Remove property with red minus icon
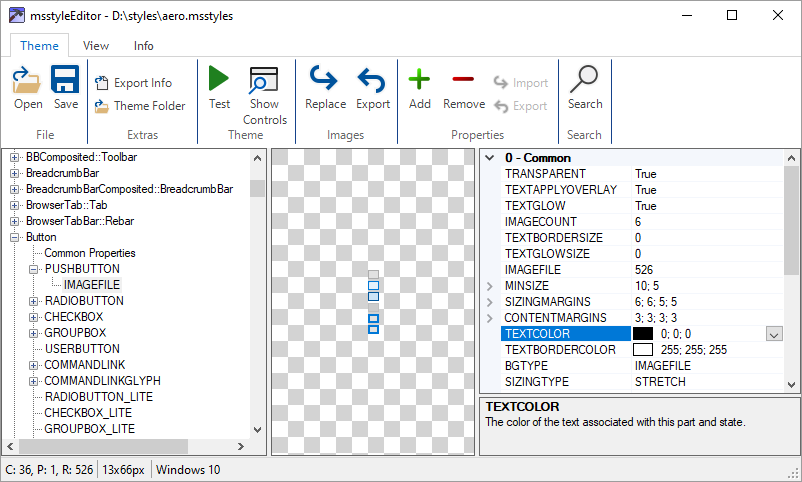 pyautogui.click(x=464, y=88)
